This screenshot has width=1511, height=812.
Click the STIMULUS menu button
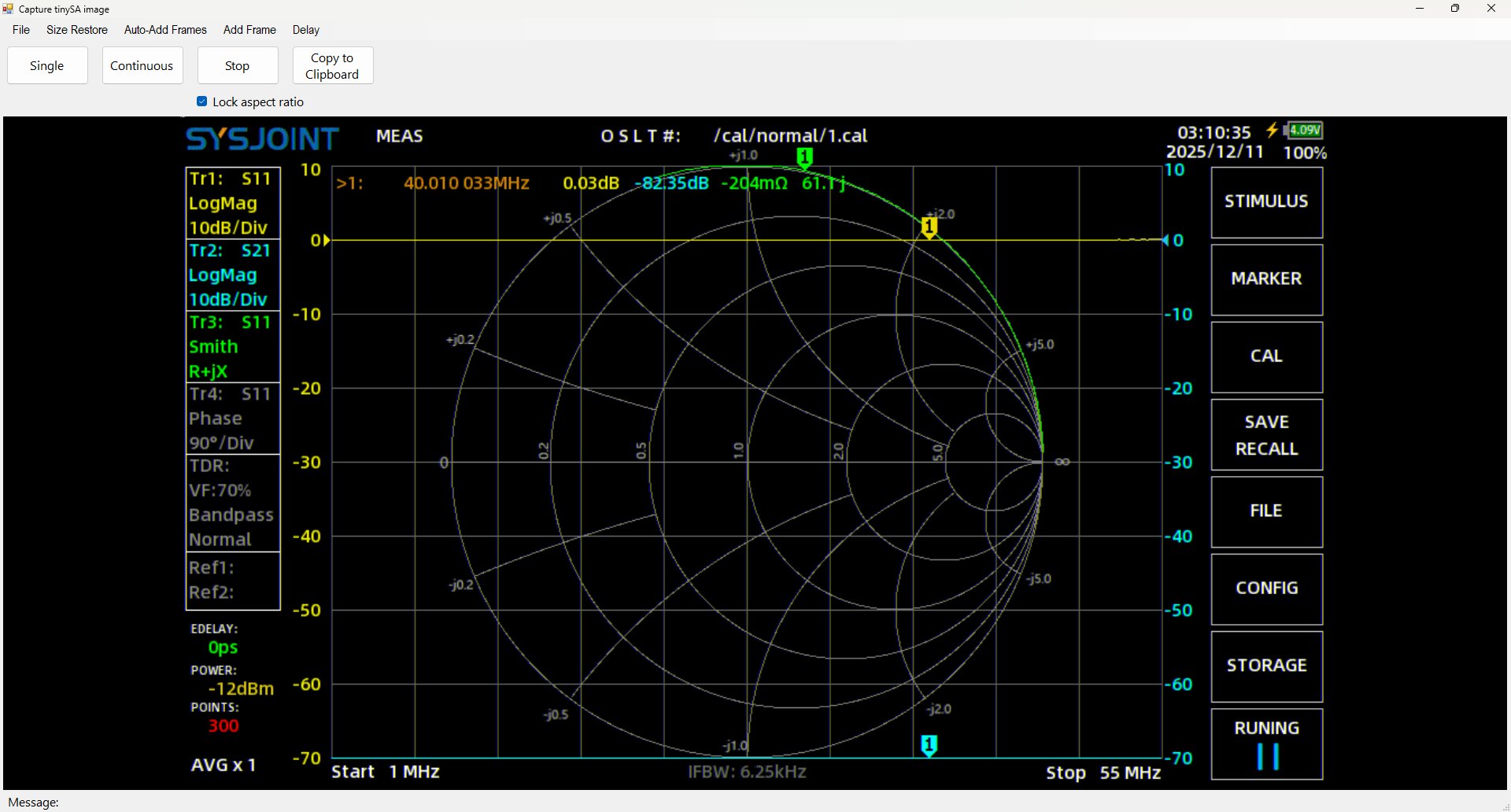tap(1265, 202)
